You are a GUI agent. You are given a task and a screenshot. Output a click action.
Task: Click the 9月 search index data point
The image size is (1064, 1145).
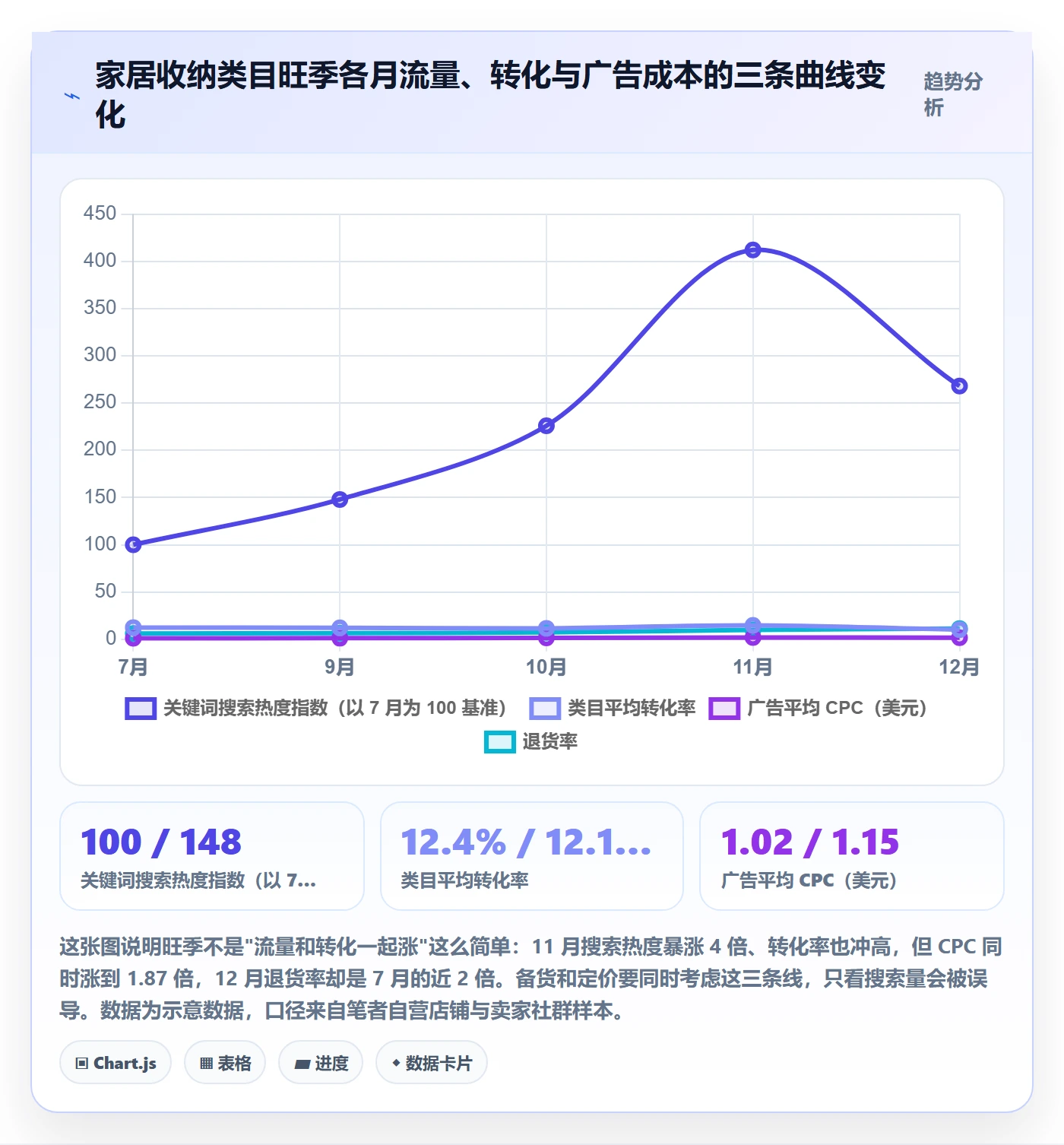pyautogui.click(x=340, y=500)
